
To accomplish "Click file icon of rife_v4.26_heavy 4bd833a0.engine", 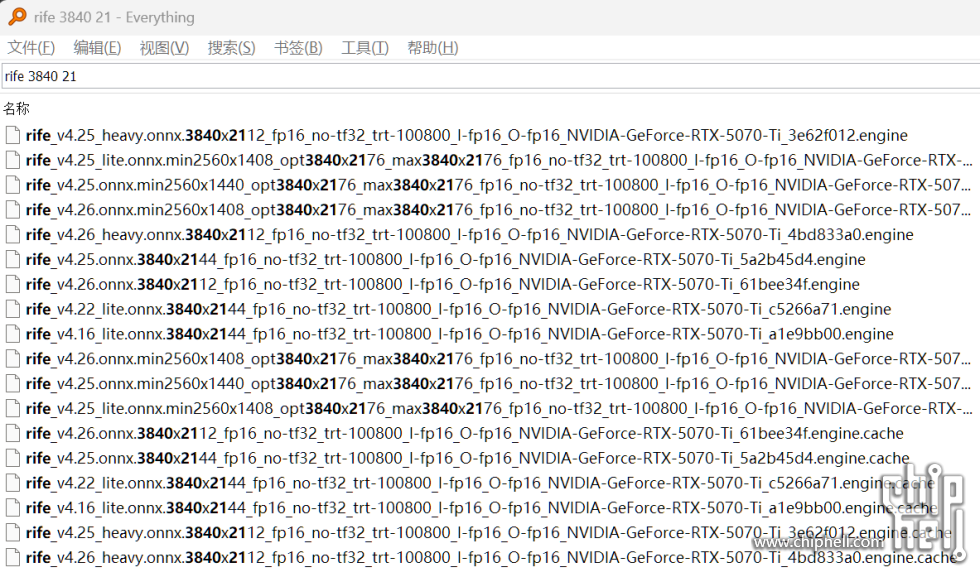I will pos(12,234).
